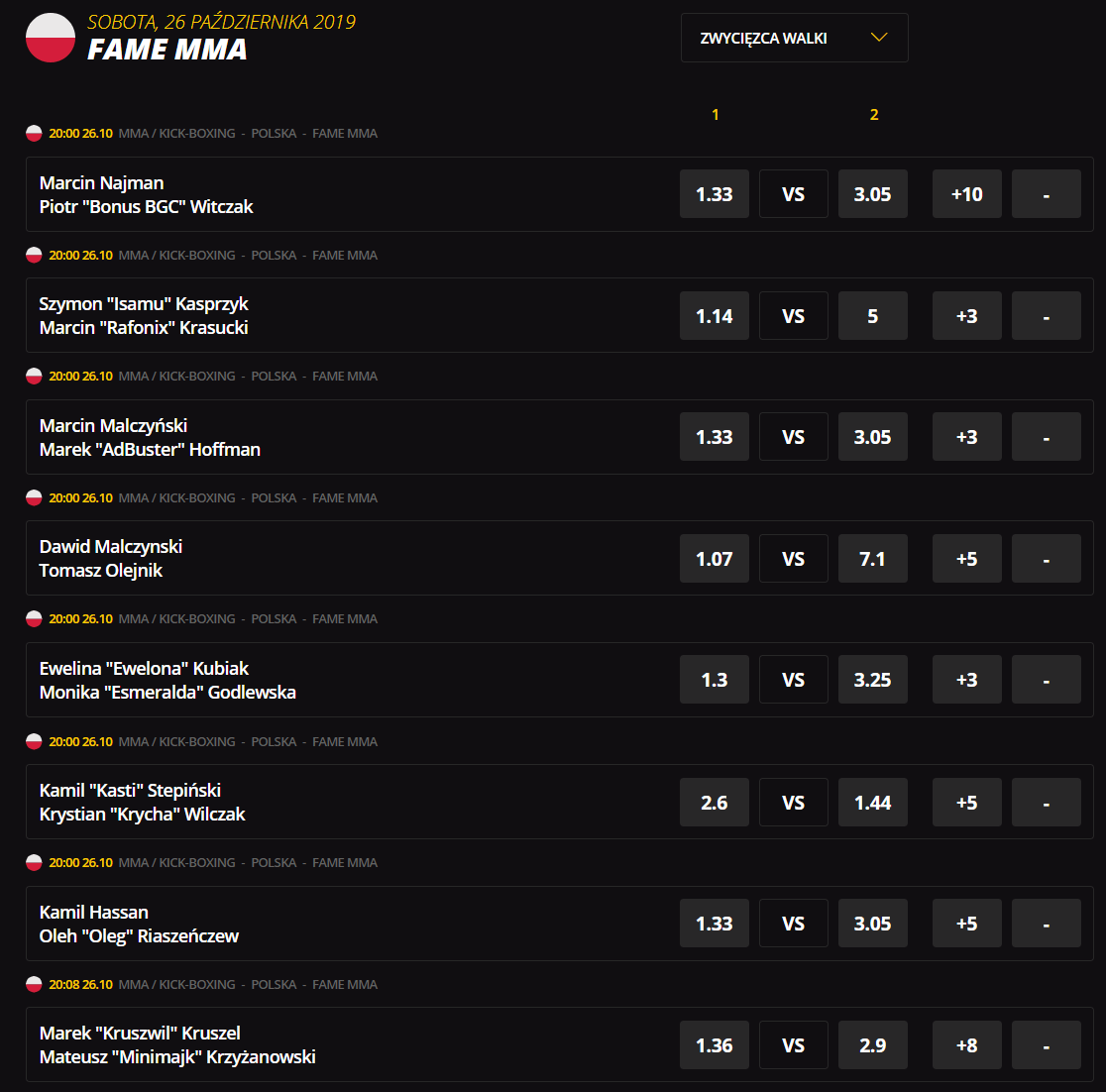
Task: Toggle the 7.1 odds on Tomasz Olejnik
Action: click(x=872, y=559)
